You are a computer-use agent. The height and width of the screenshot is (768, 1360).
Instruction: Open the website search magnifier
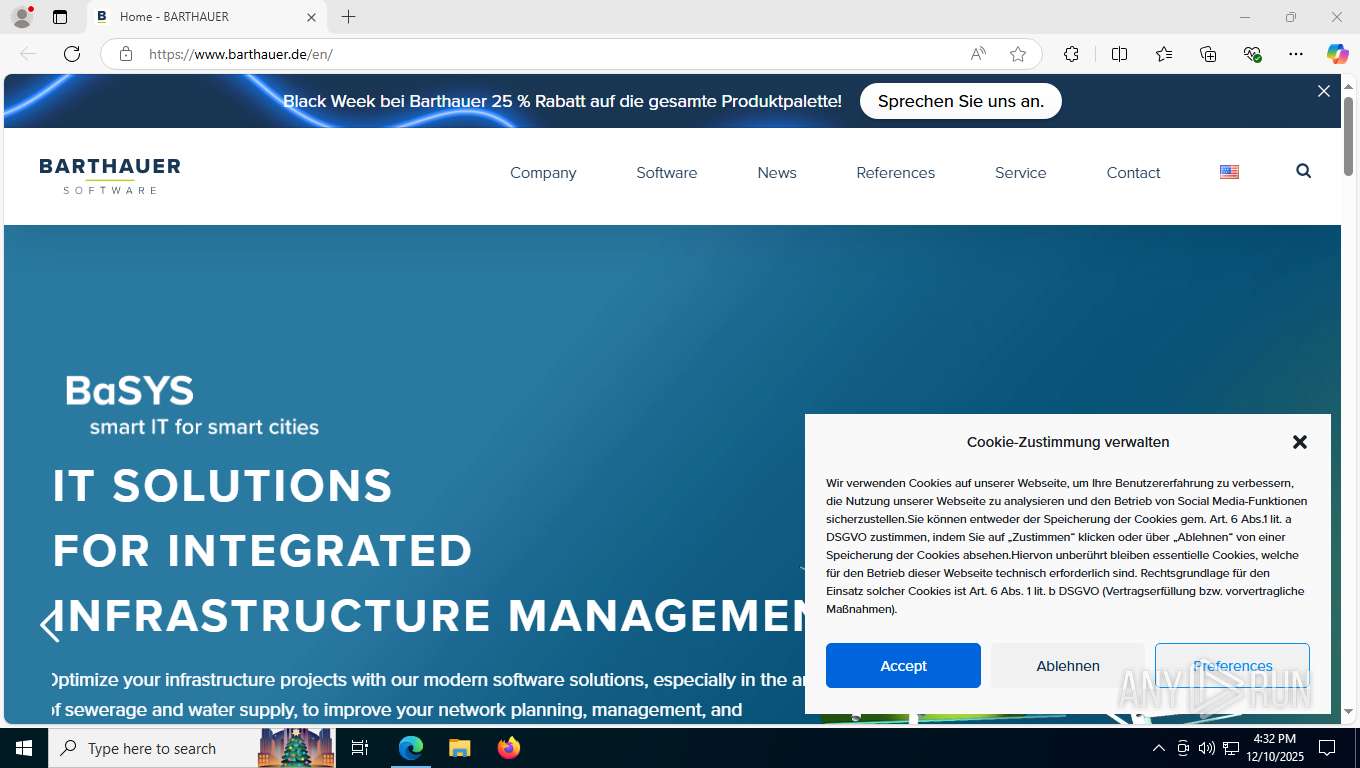(1303, 171)
